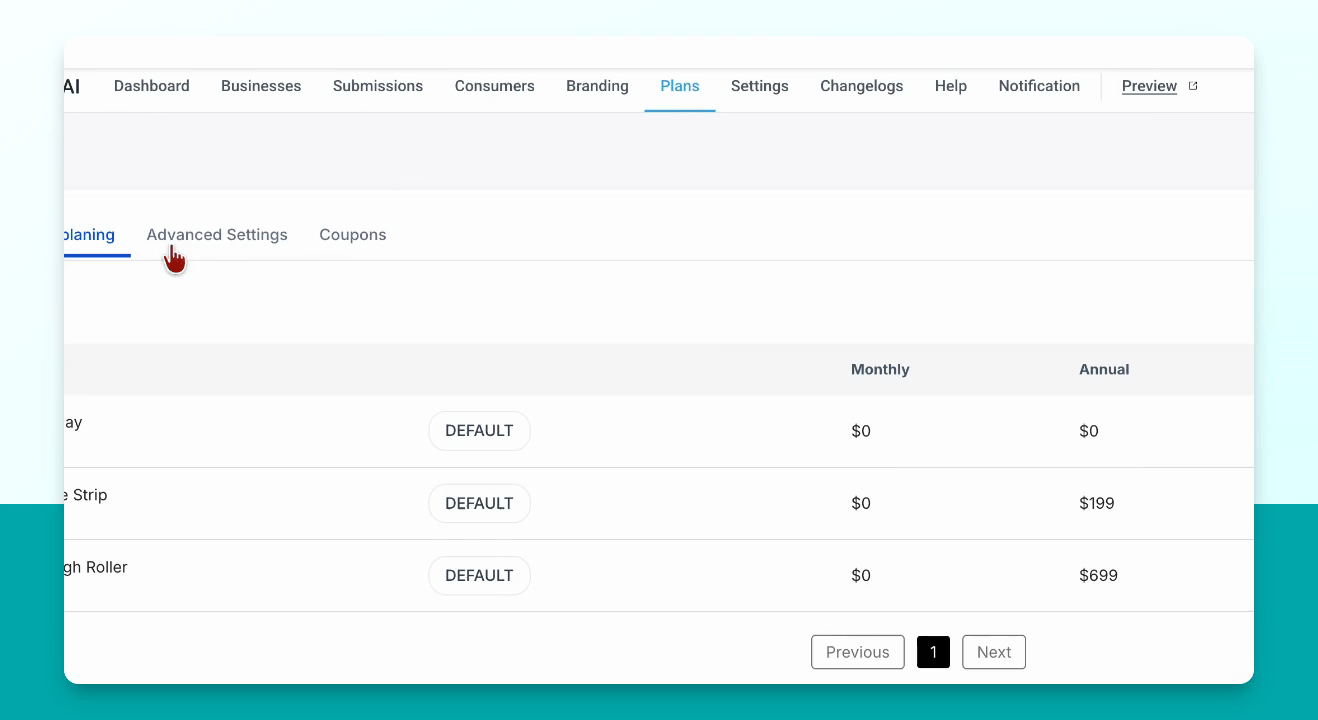Image resolution: width=1318 pixels, height=720 pixels.
Task: Click the DEFAULT badge in the $0 annual row
Action: click(479, 431)
